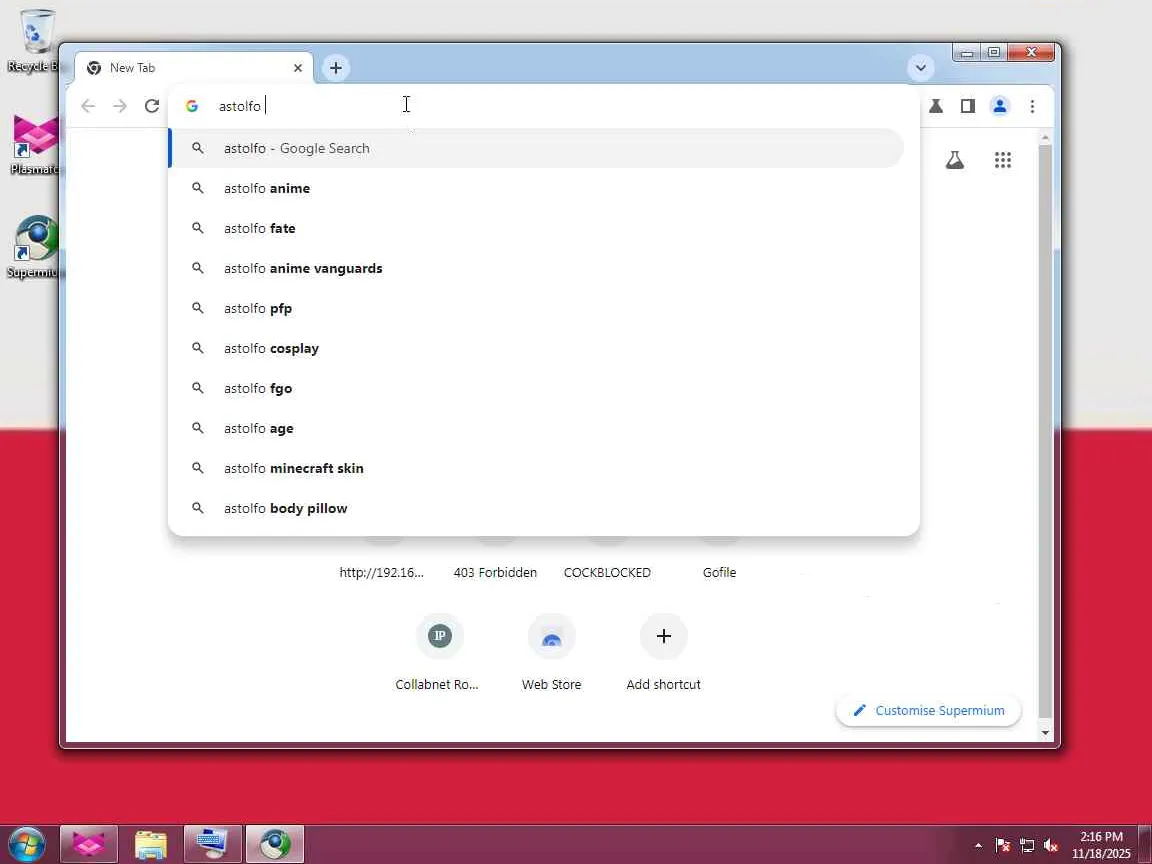The width and height of the screenshot is (1152, 864).
Task: Click the Labs flask icon on New Tab page
Action: 954,160
